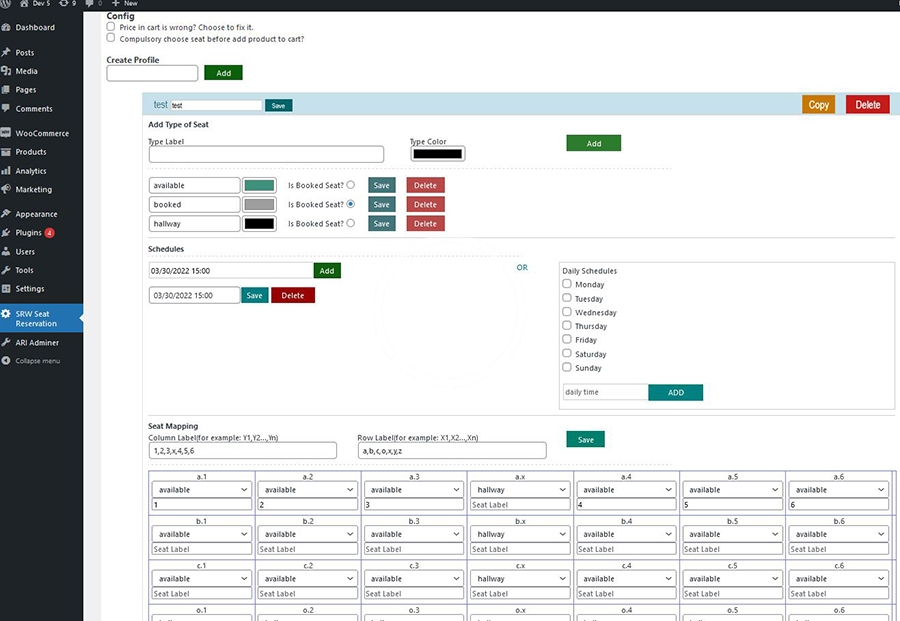
Task: Go to Analytics in sidebar menu
Action: [30, 171]
